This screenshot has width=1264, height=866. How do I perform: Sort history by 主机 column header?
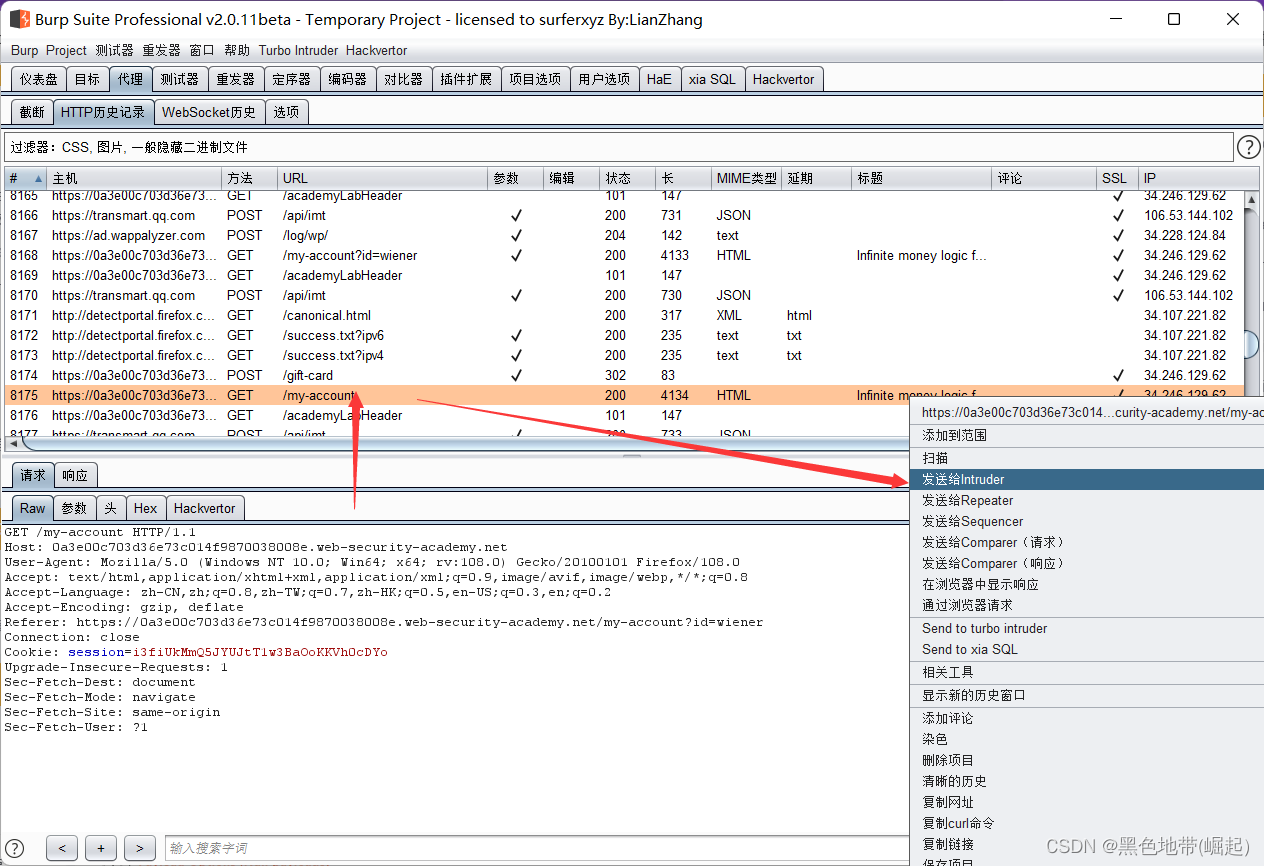(135, 178)
